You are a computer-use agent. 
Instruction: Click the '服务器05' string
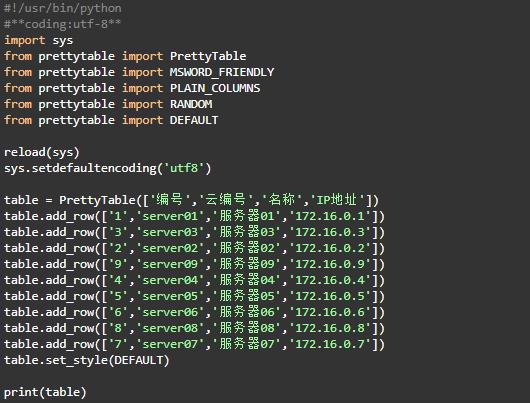[x=247, y=296]
